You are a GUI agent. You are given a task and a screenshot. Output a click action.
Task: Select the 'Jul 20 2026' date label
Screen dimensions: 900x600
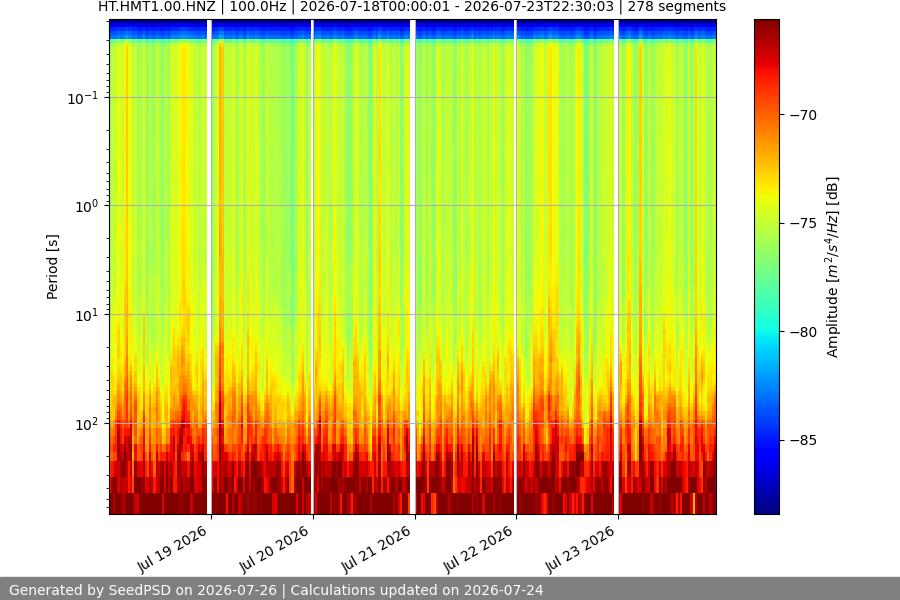pos(274,549)
